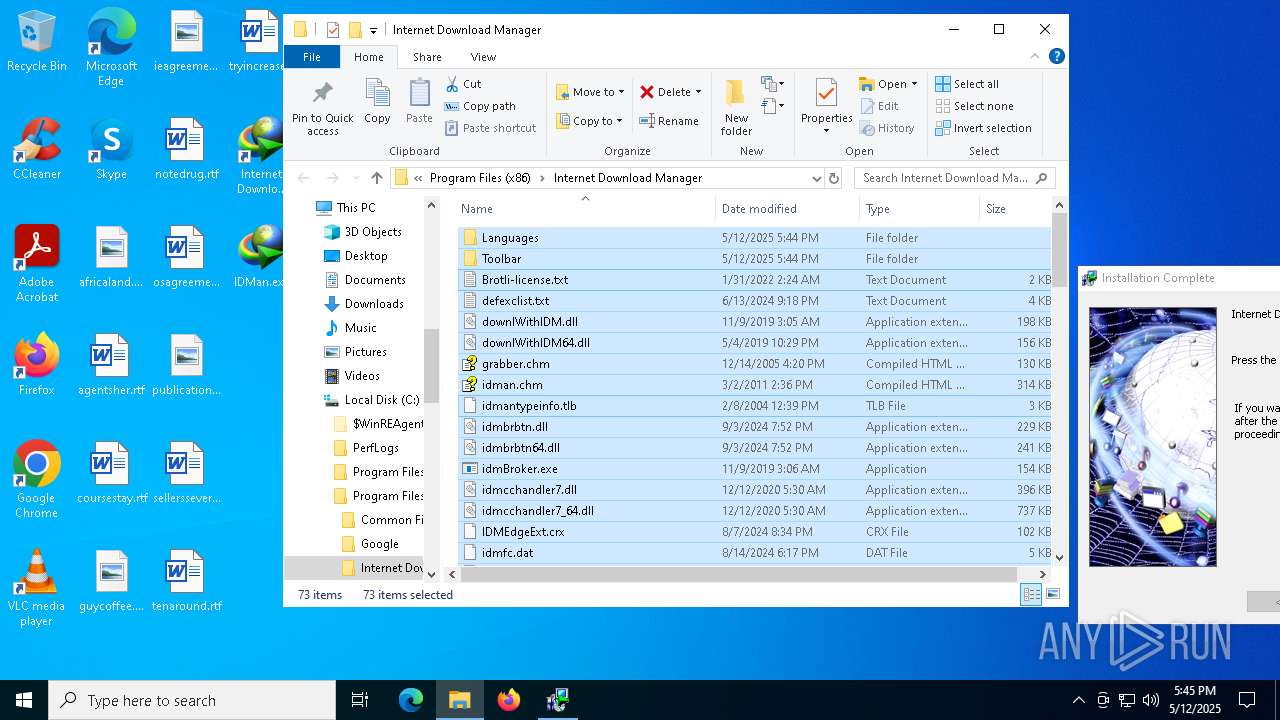Select the Languages folder row

coord(755,238)
